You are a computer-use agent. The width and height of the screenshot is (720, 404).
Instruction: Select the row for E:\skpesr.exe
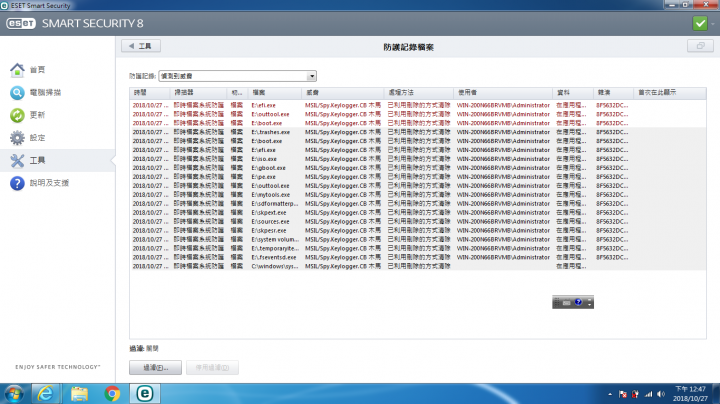[x=418, y=230]
